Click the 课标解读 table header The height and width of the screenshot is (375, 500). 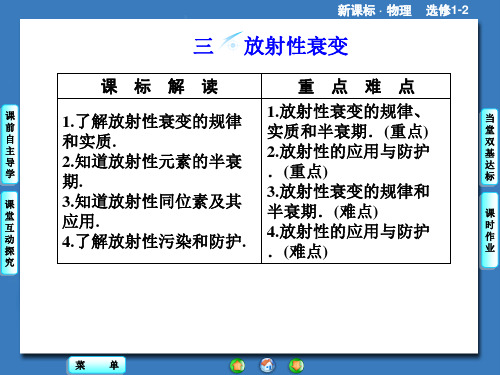159,86
